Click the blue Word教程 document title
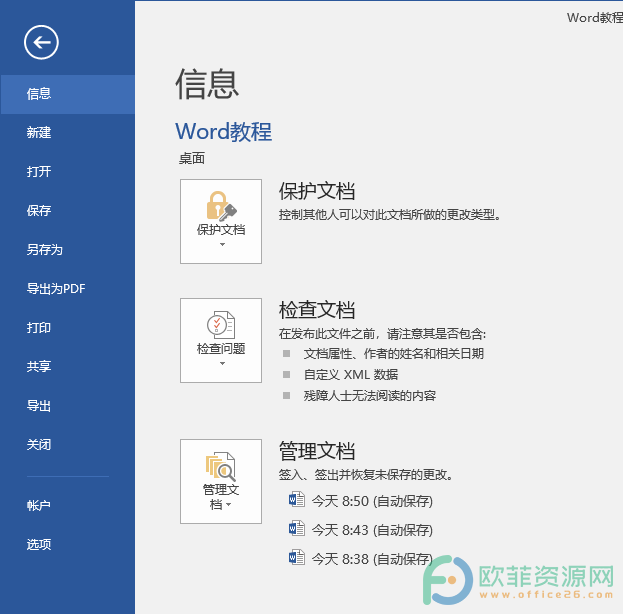The image size is (623, 614). coord(224,132)
